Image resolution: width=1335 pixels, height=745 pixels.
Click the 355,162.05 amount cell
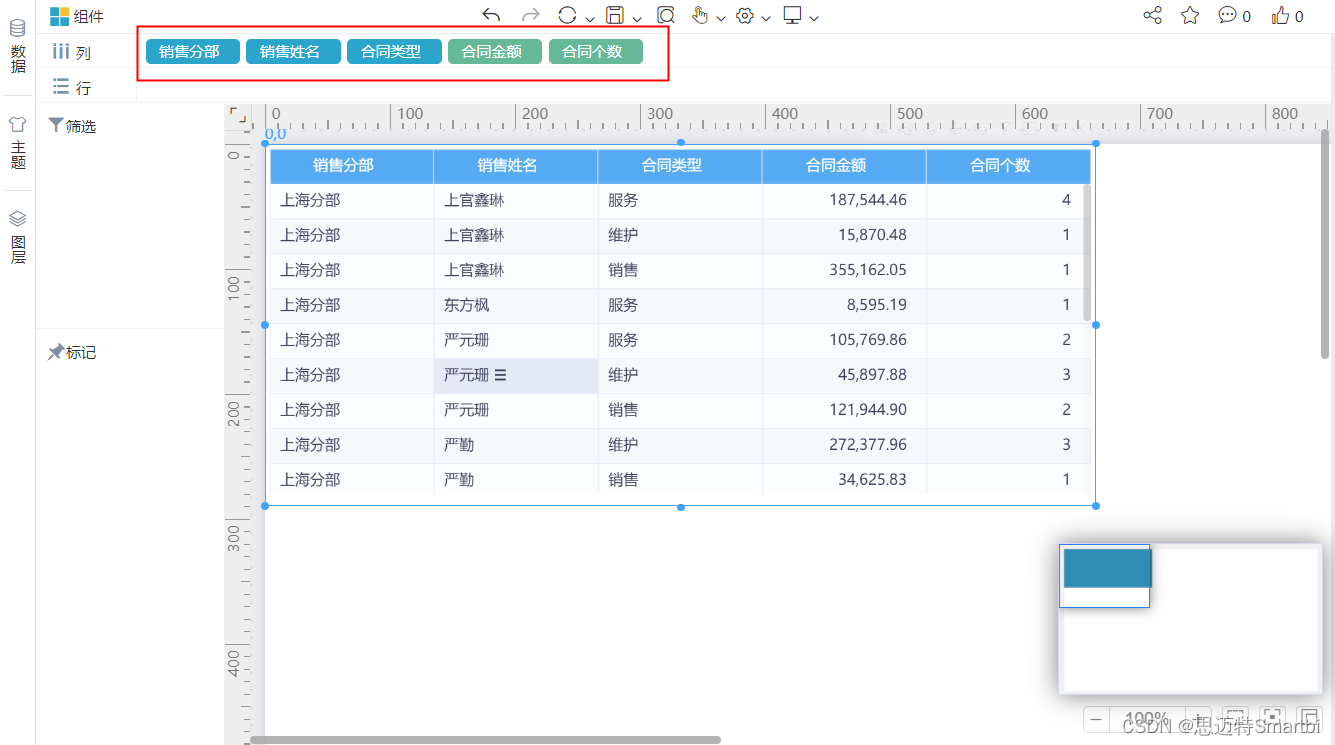(x=844, y=270)
